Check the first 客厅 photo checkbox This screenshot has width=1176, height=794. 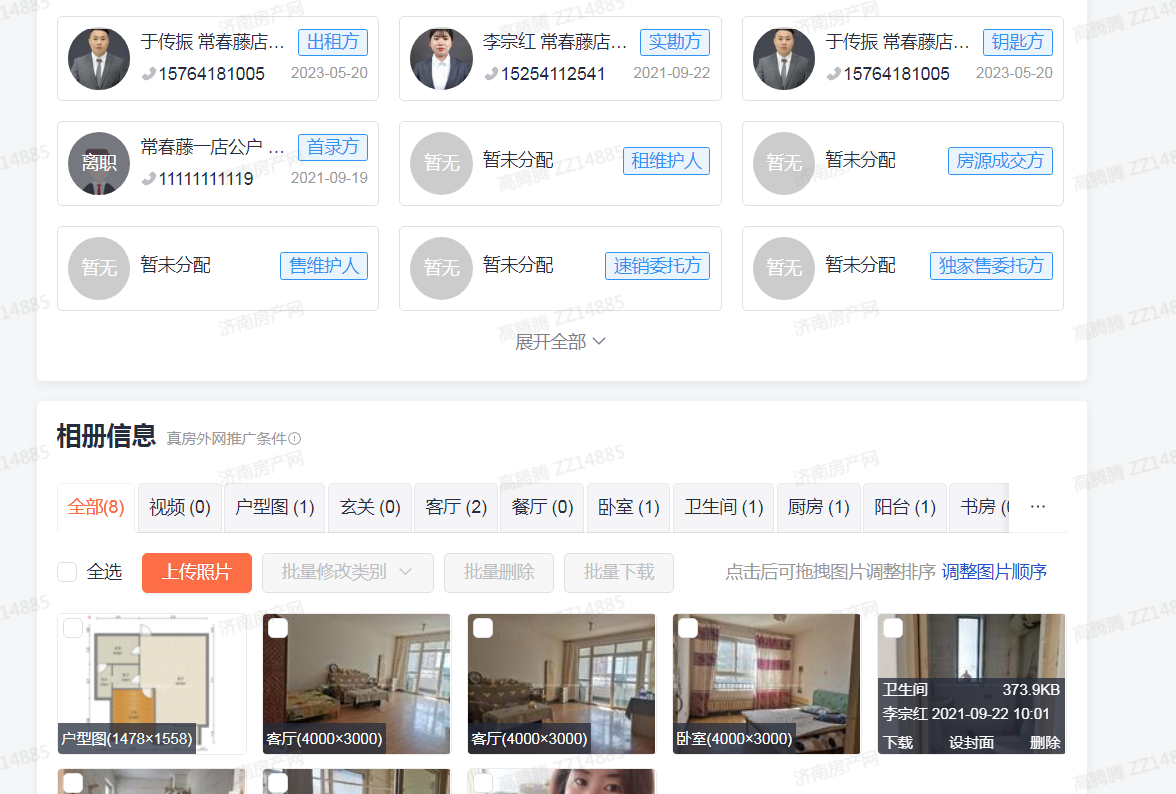(278, 628)
